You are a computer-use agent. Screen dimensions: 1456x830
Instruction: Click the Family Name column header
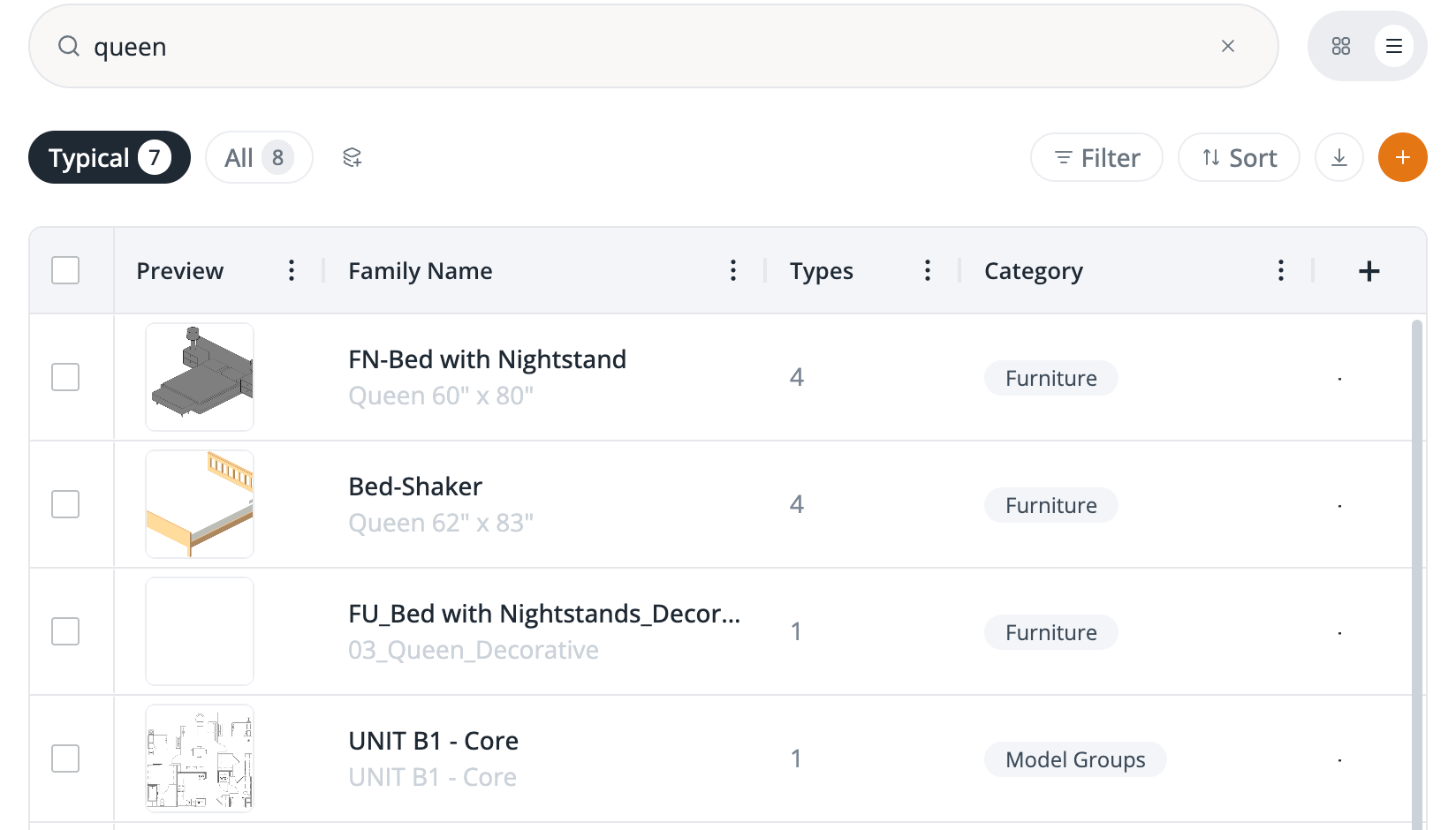point(420,271)
